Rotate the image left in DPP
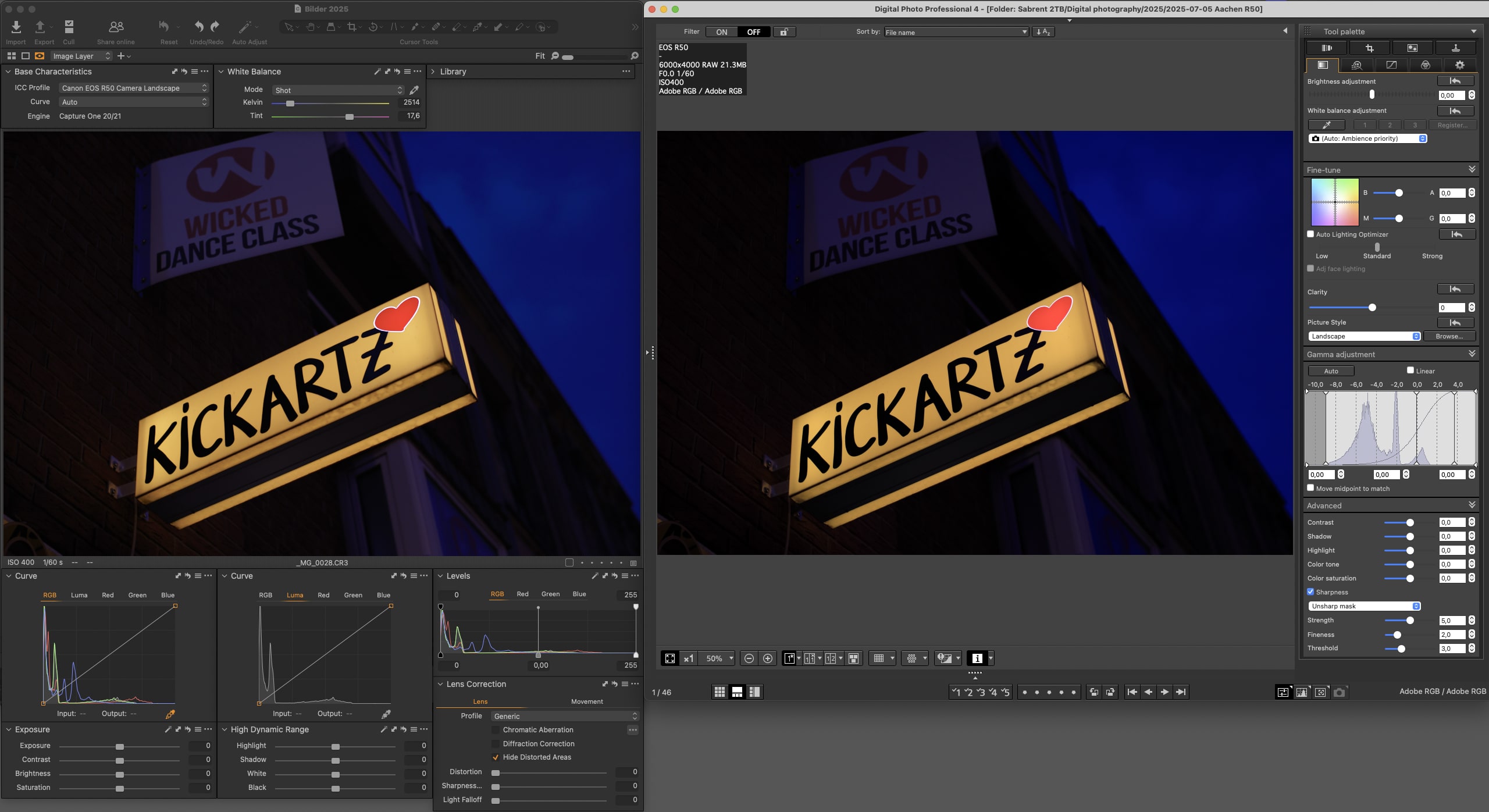The height and width of the screenshot is (812, 1489). pos(1093,692)
